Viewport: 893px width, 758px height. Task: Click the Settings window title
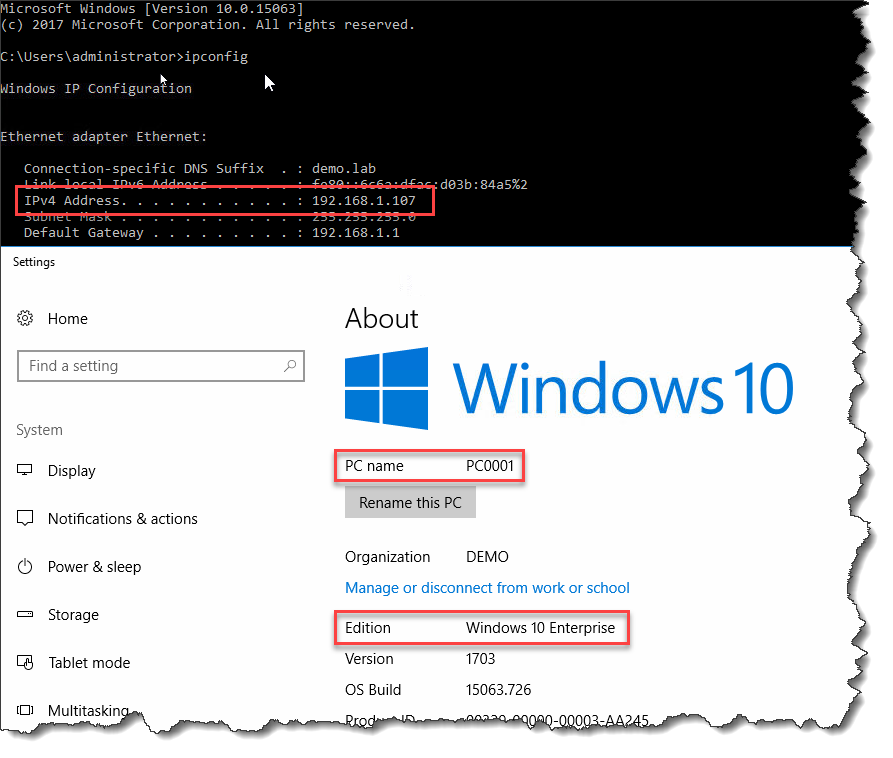point(34,262)
